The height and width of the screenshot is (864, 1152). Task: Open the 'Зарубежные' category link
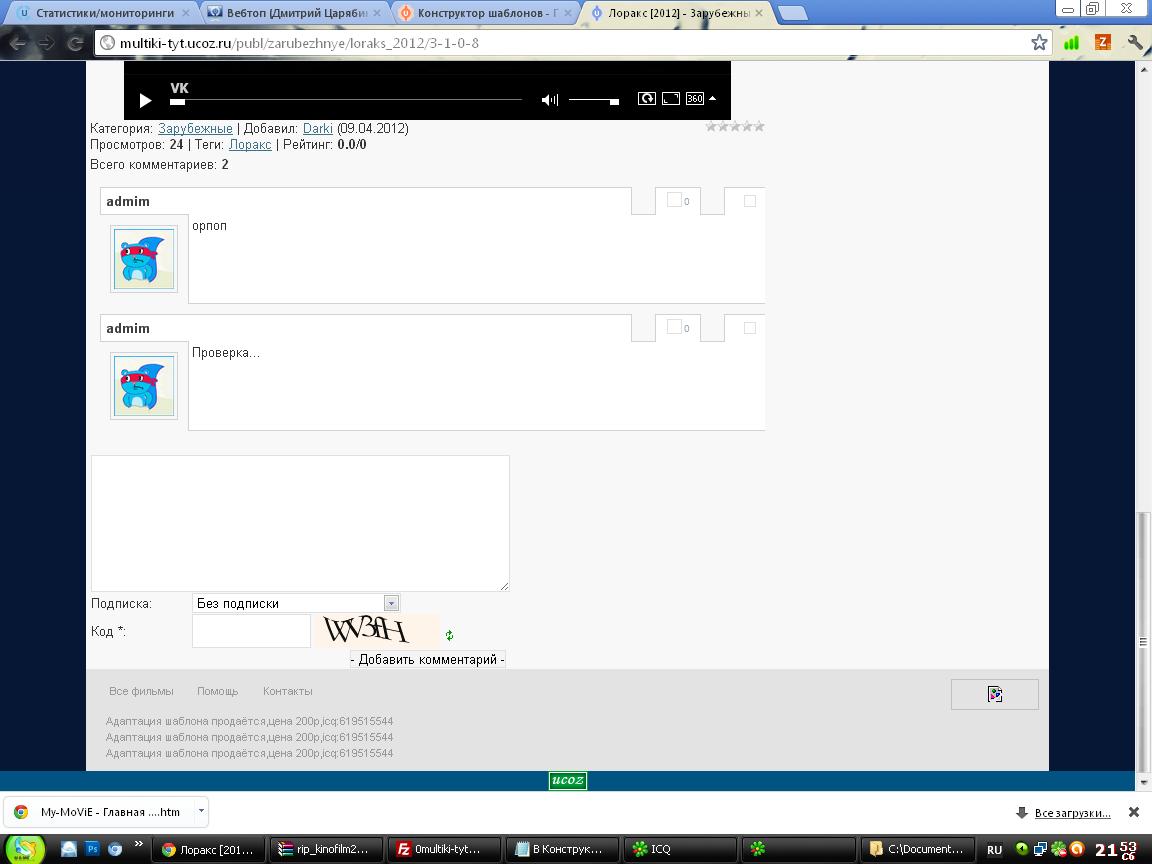(195, 128)
